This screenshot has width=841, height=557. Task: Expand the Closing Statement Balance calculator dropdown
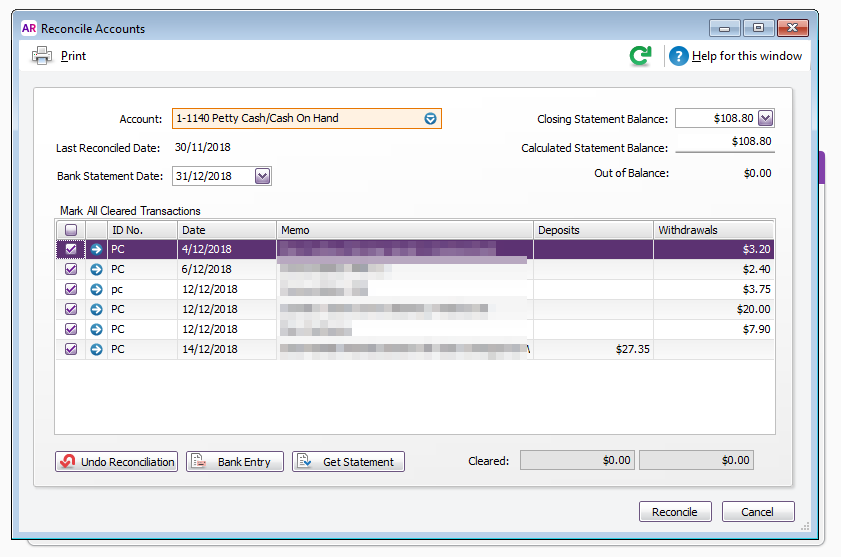[x=765, y=118]
